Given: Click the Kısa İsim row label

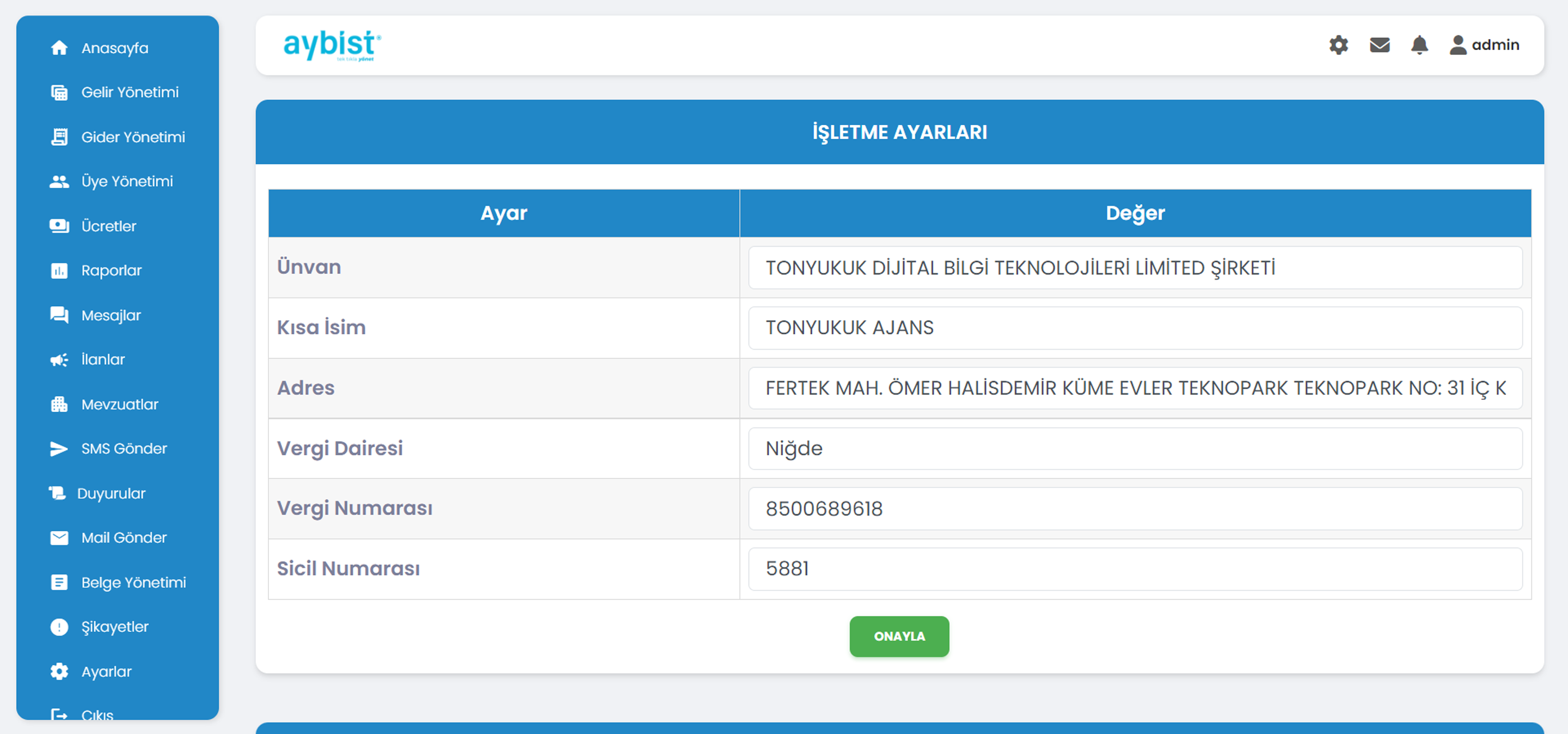Looking at the screenshot, I should [x=321, y=327].
